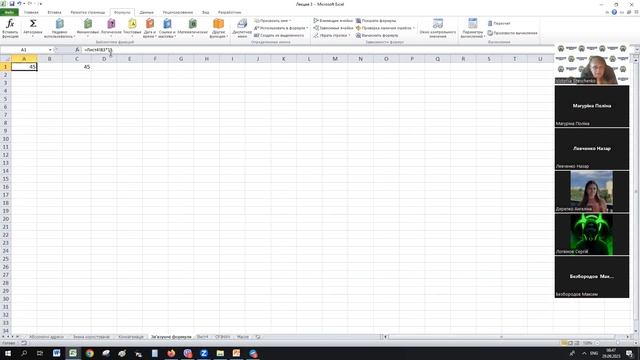The image size is (640, 360).
Task: Select the row 10 header
Action: [5, 139]
